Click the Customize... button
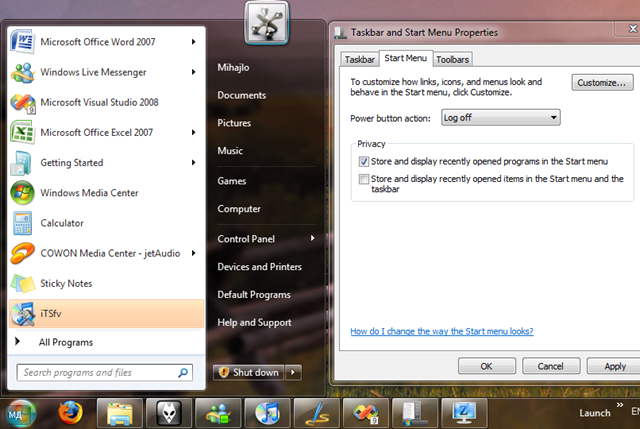Viewport: 640px width, 429px height. pos(602,82)
